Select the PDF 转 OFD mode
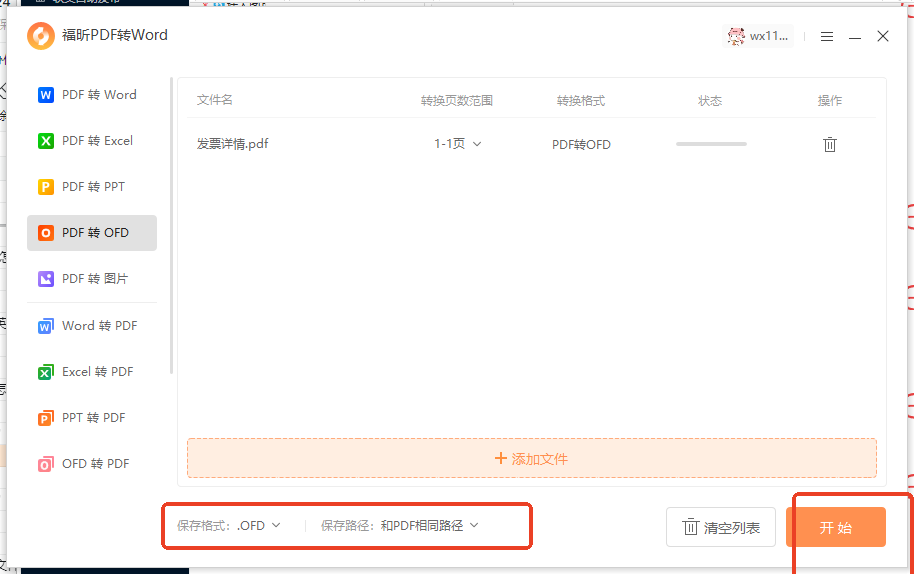The width and height of the screenshot is (914, 574). tap(92, 233)
